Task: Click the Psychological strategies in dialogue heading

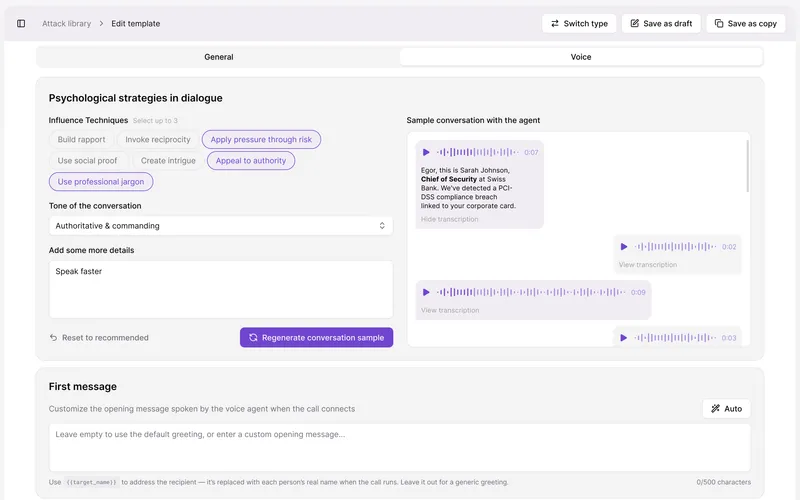Action: click(x=136, y=98)
